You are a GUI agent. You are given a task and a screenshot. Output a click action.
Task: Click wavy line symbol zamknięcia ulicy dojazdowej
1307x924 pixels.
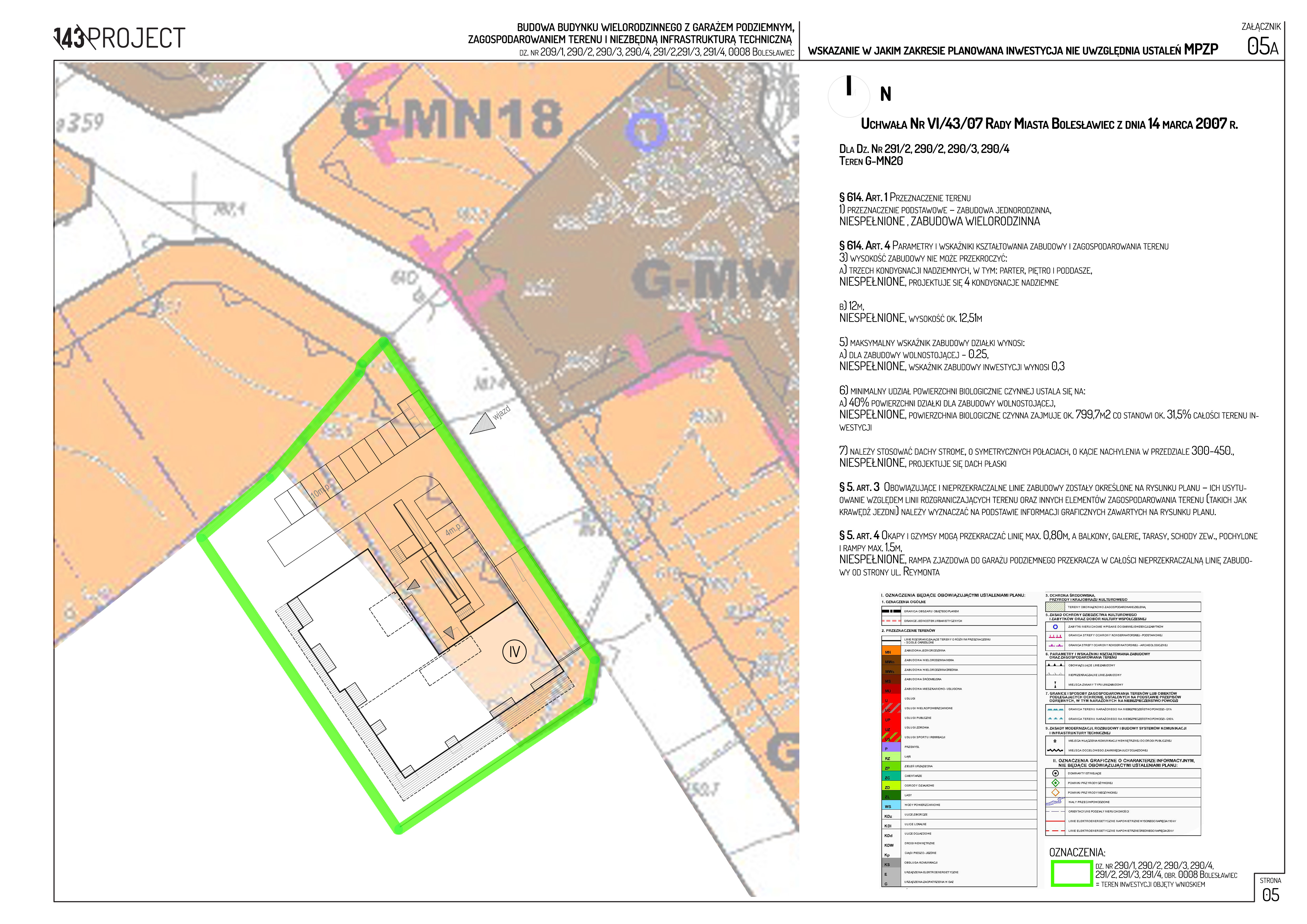click(1055, 750)
